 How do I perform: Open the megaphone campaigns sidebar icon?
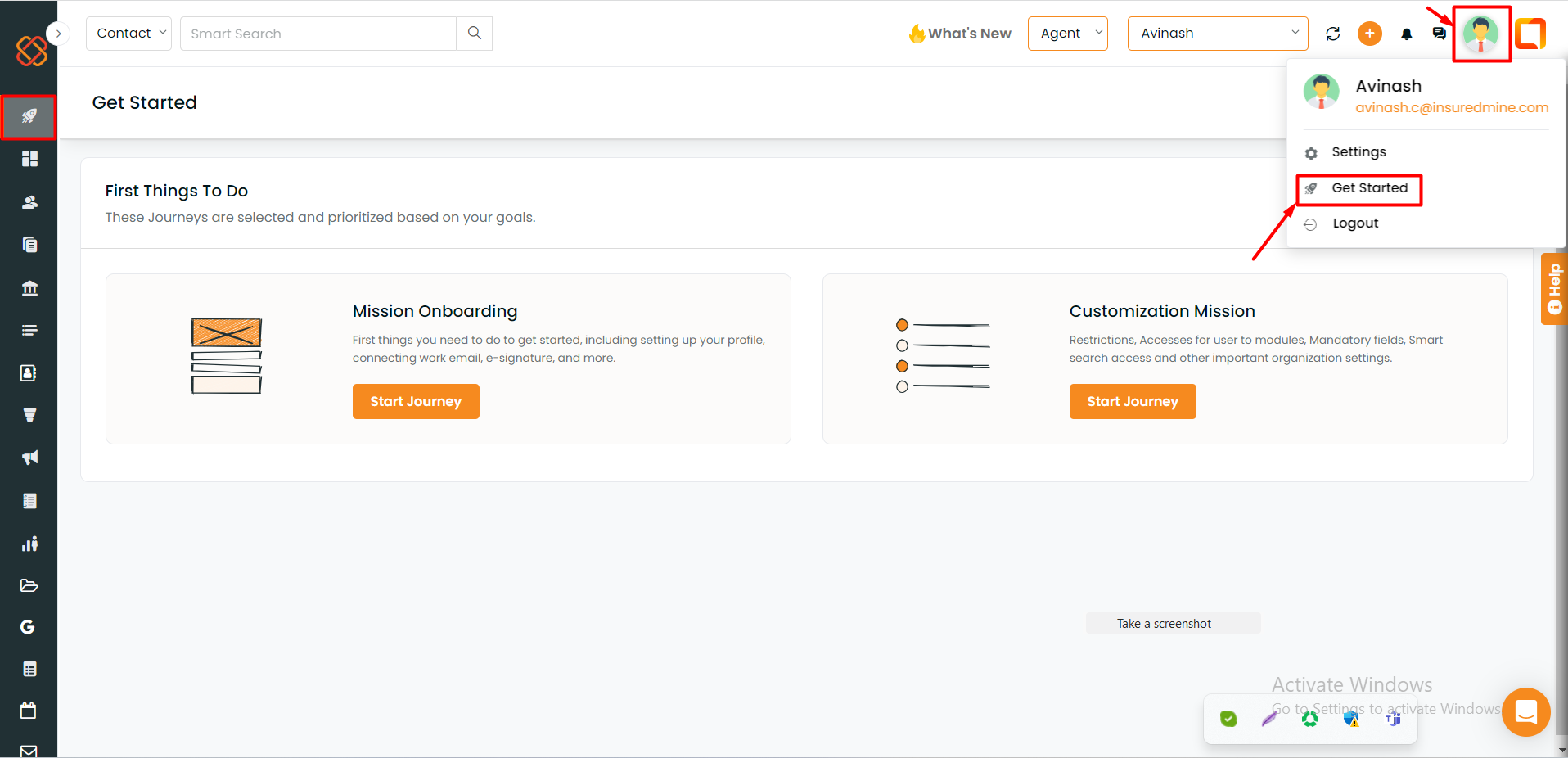[x=29, y=458]
